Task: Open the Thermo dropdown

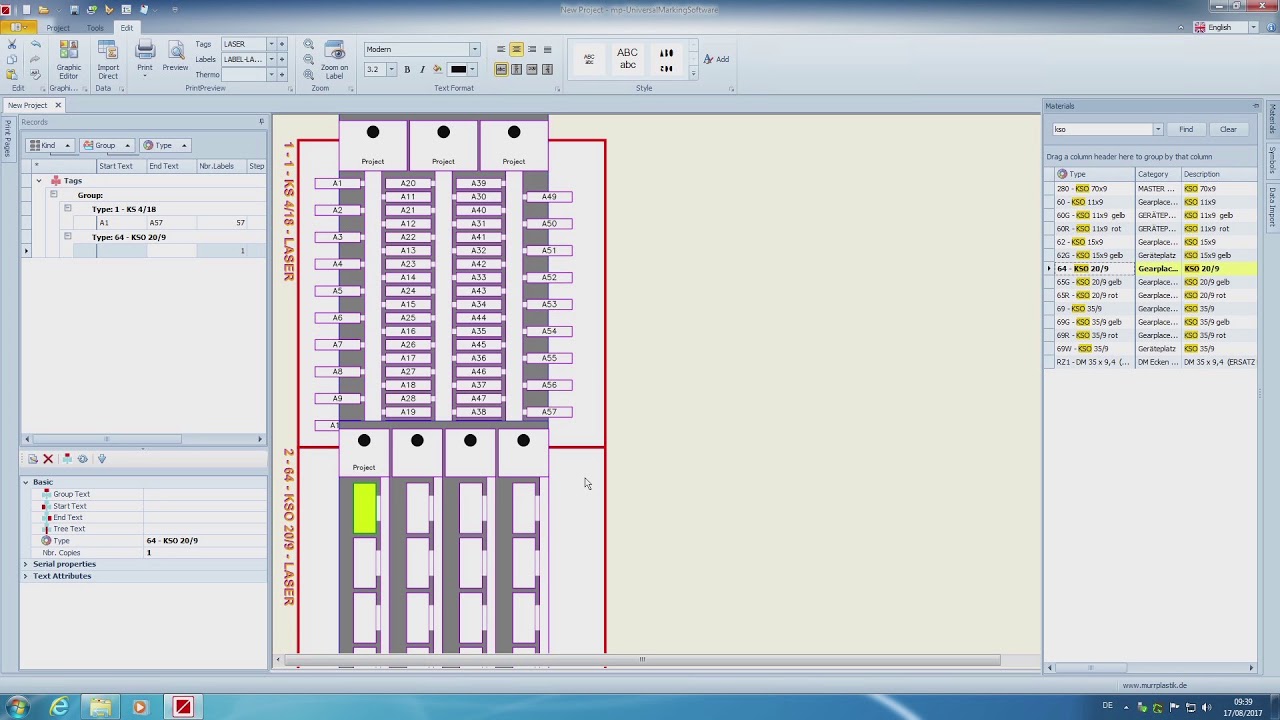Action: [x=273, y=74]
